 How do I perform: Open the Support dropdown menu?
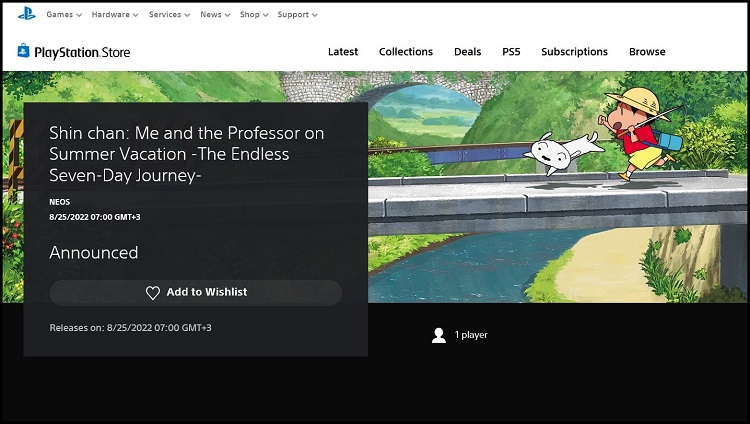297,15
